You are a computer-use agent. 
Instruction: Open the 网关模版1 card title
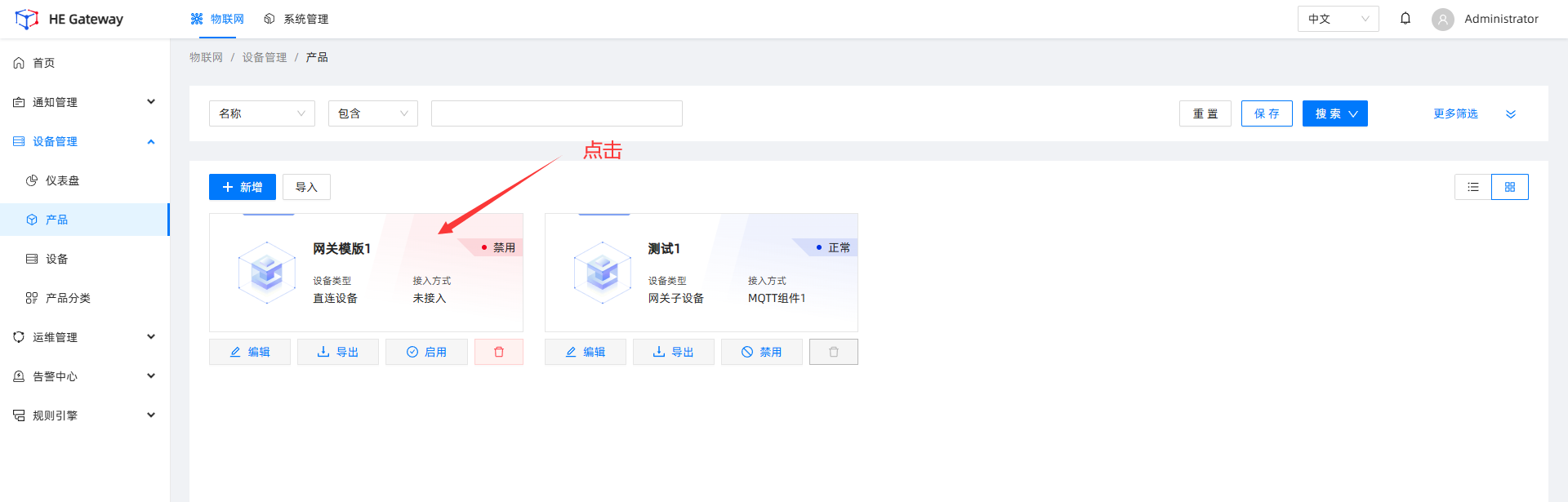point(342,248)
